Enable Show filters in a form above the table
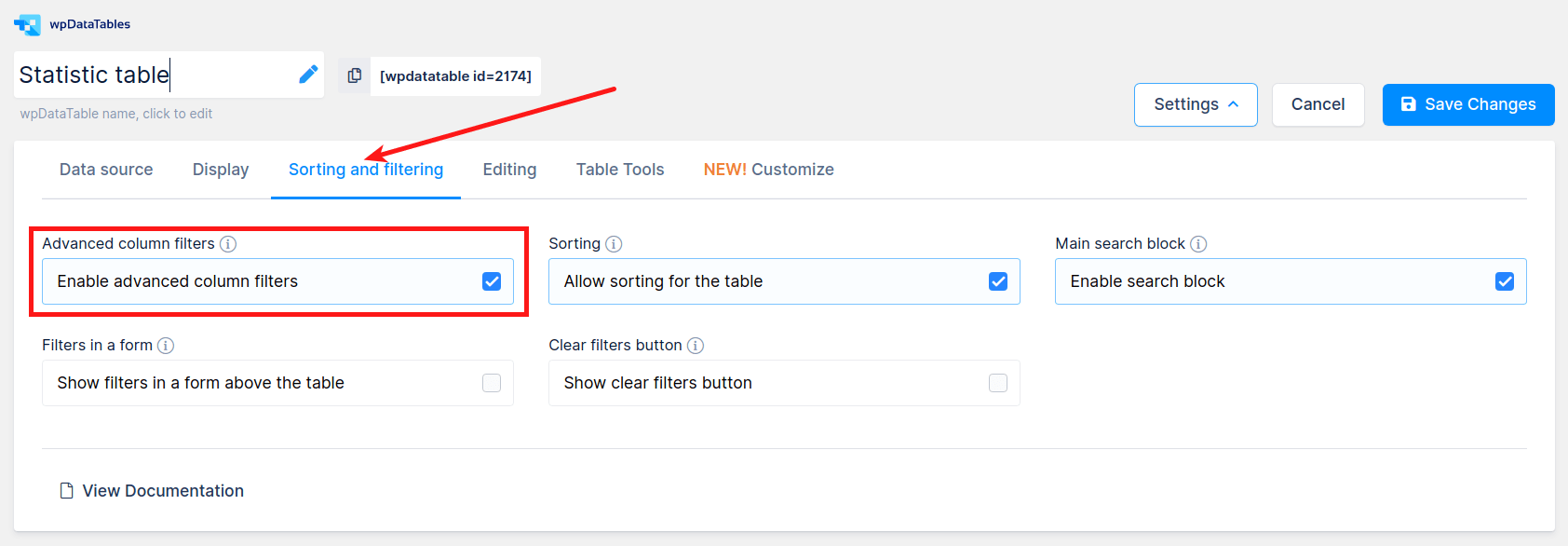This screenshot has height=546, width=1568. [492, 383]
